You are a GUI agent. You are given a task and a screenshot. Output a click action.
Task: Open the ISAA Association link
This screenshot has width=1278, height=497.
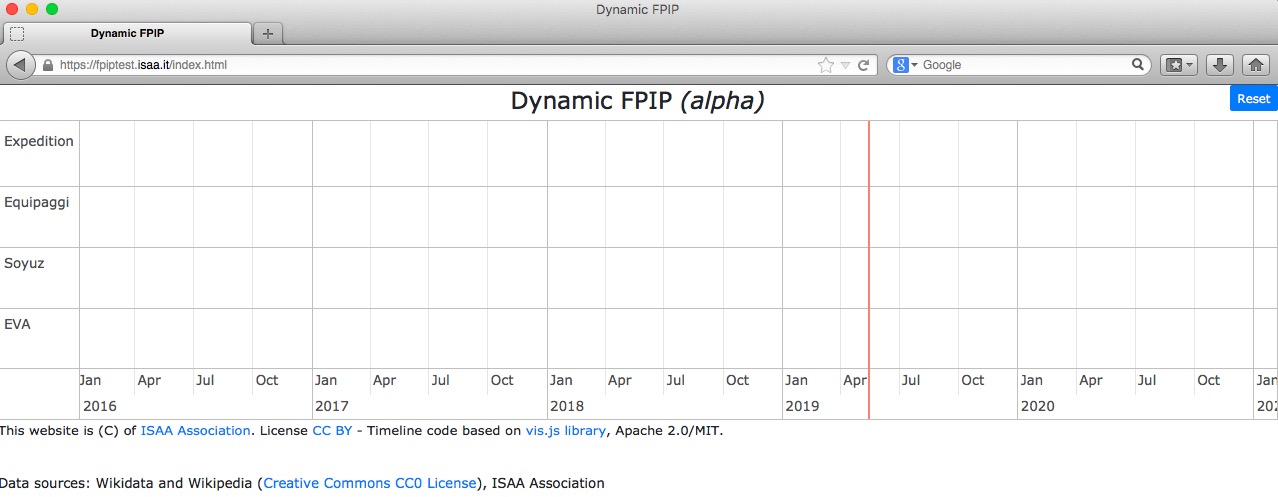tap(195, 431)
